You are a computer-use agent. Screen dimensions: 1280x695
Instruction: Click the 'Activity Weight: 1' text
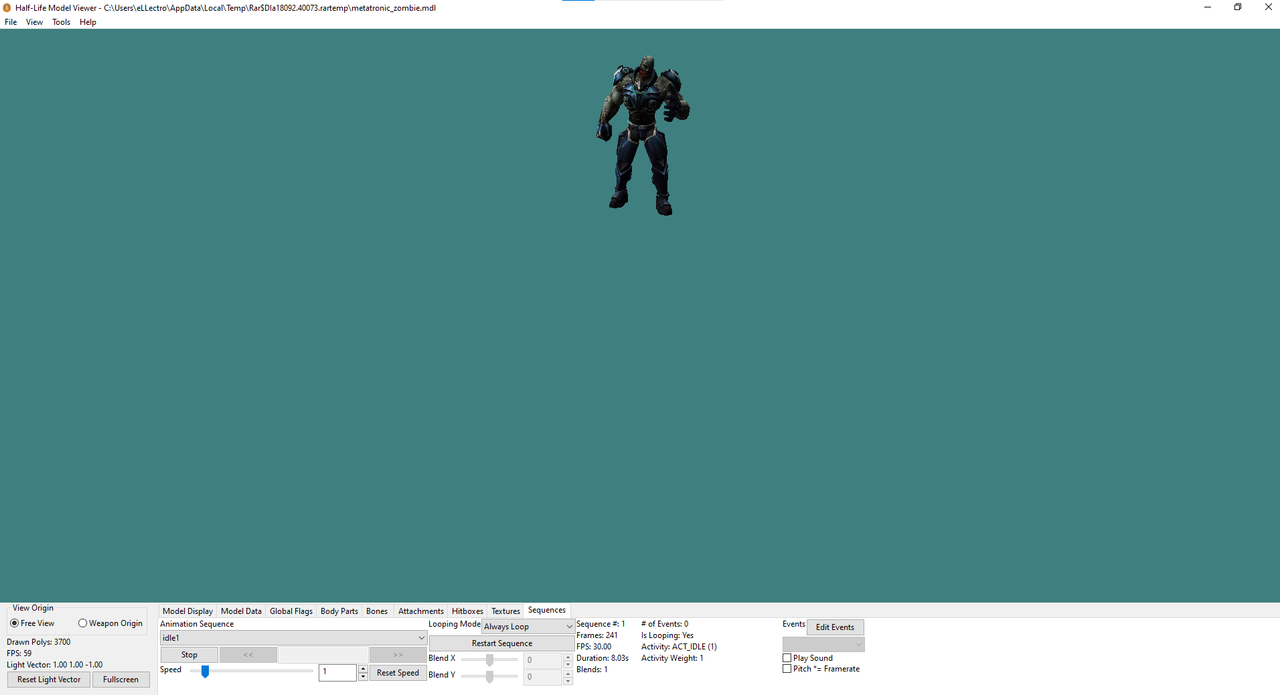point(672,658)
